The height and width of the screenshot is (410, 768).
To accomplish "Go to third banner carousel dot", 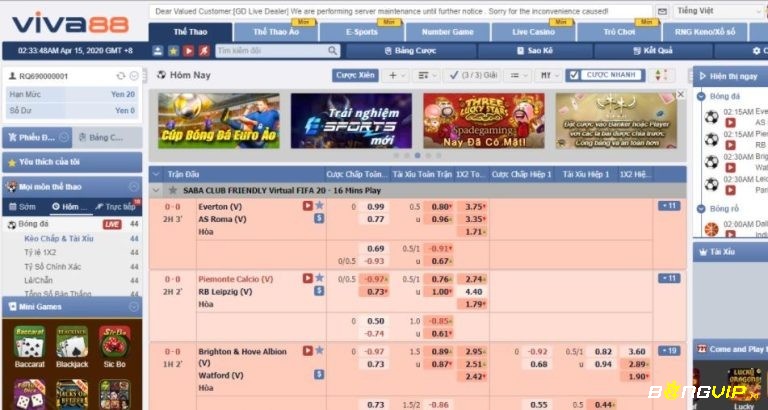I will (x=417, y=155).
